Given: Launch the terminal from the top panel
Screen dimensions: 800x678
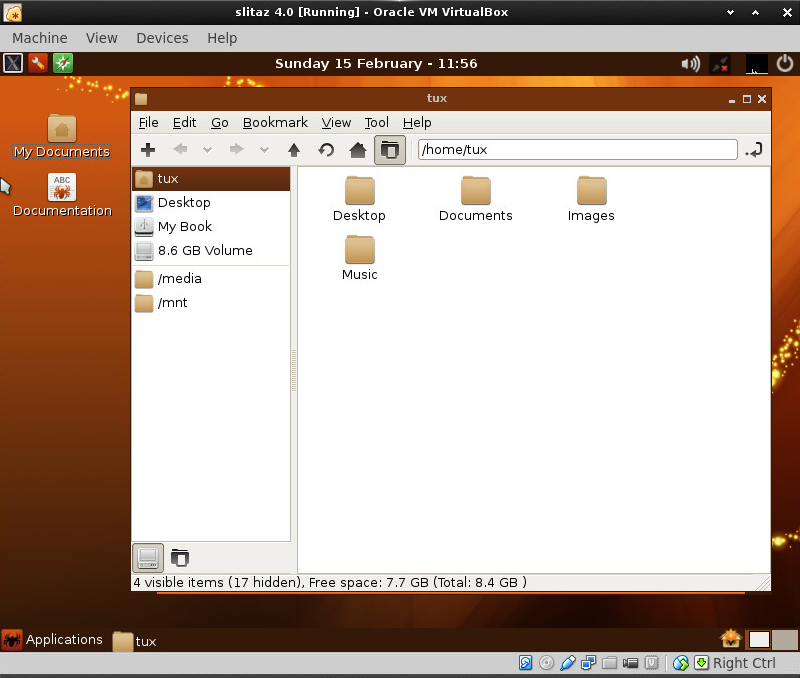Looking at the screenshot, I should 12,63.
